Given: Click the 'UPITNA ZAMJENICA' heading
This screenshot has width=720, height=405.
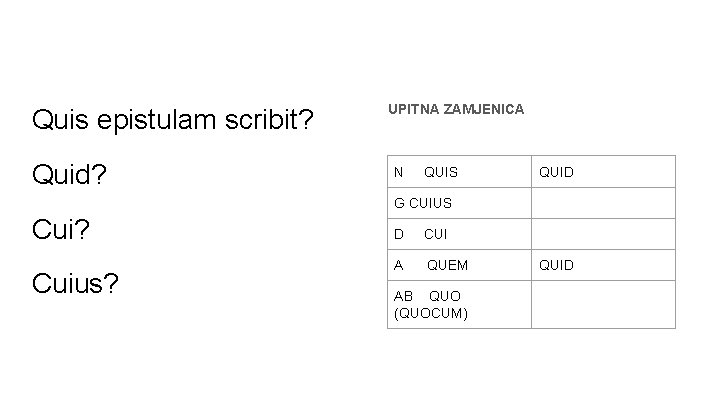Looking at the screenshot, I should [x=455, y=108].
